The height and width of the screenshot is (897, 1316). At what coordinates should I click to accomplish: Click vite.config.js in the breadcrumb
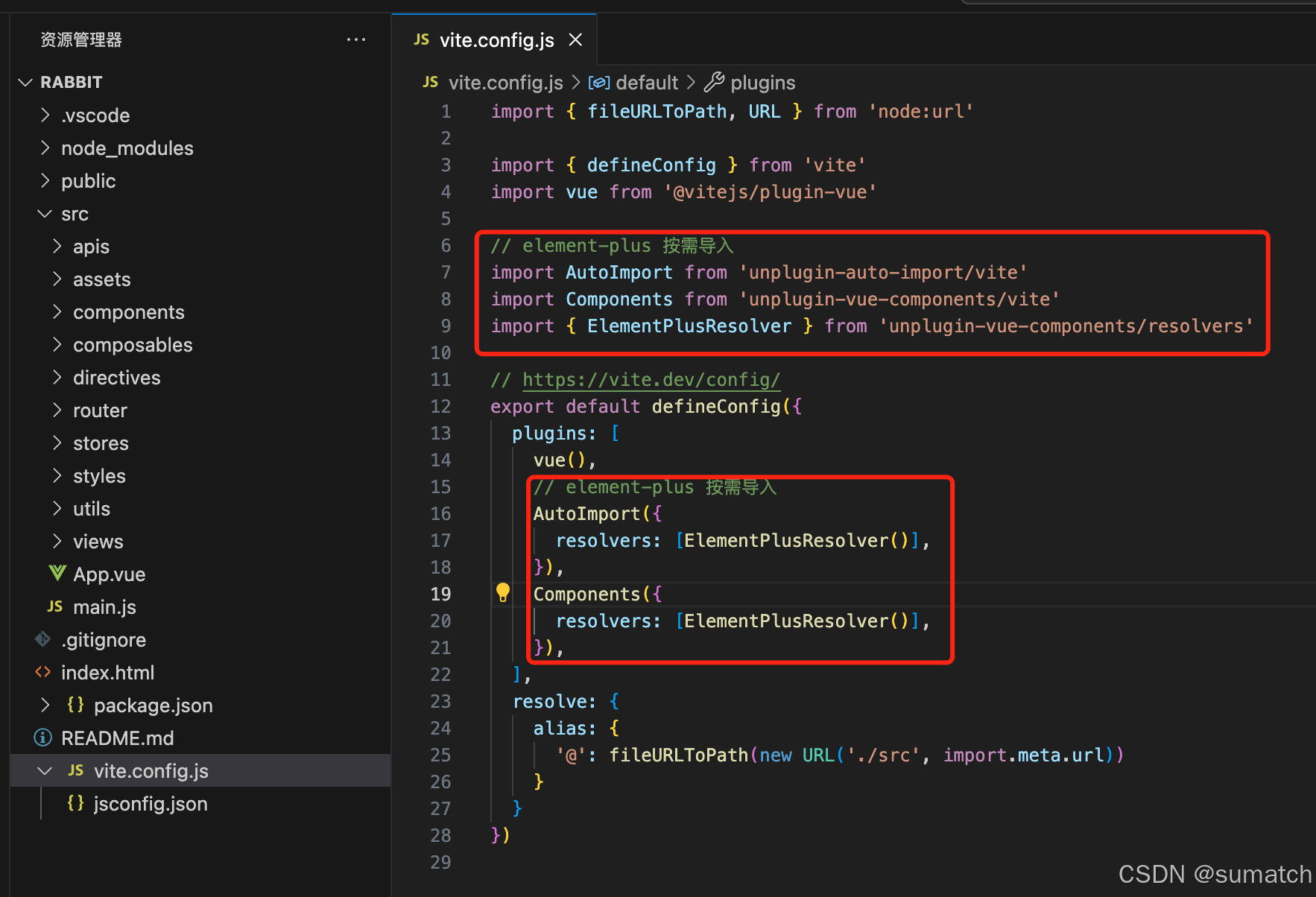click(x=506, y=82)
